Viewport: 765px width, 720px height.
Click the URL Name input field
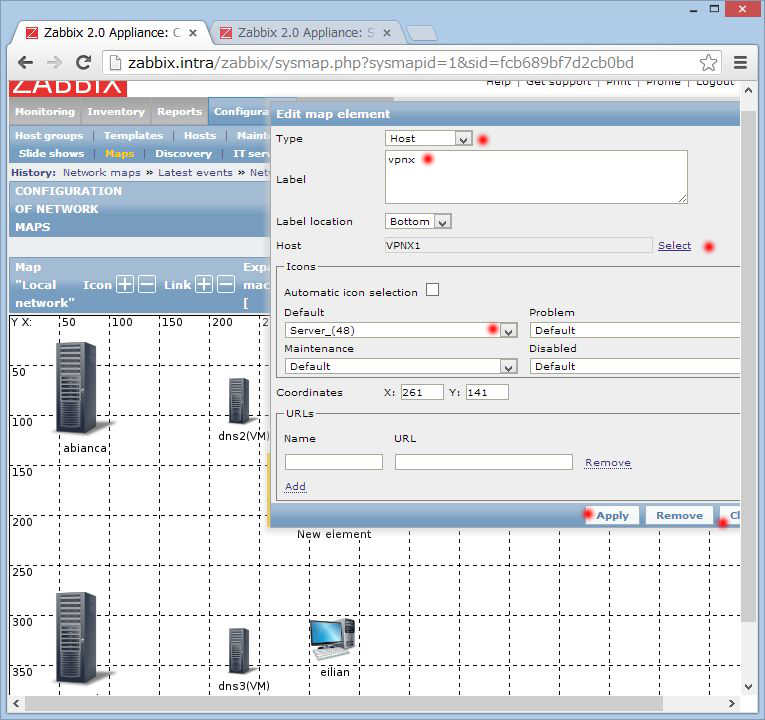point(334,462)
